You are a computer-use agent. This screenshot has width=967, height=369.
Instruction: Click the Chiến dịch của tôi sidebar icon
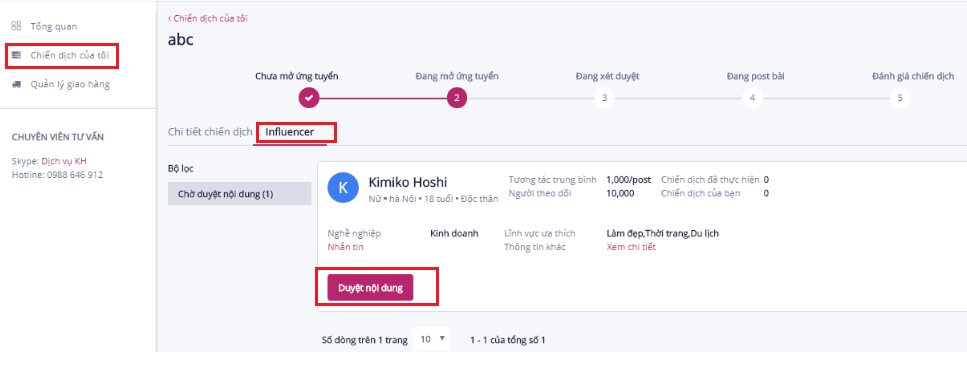17,55
